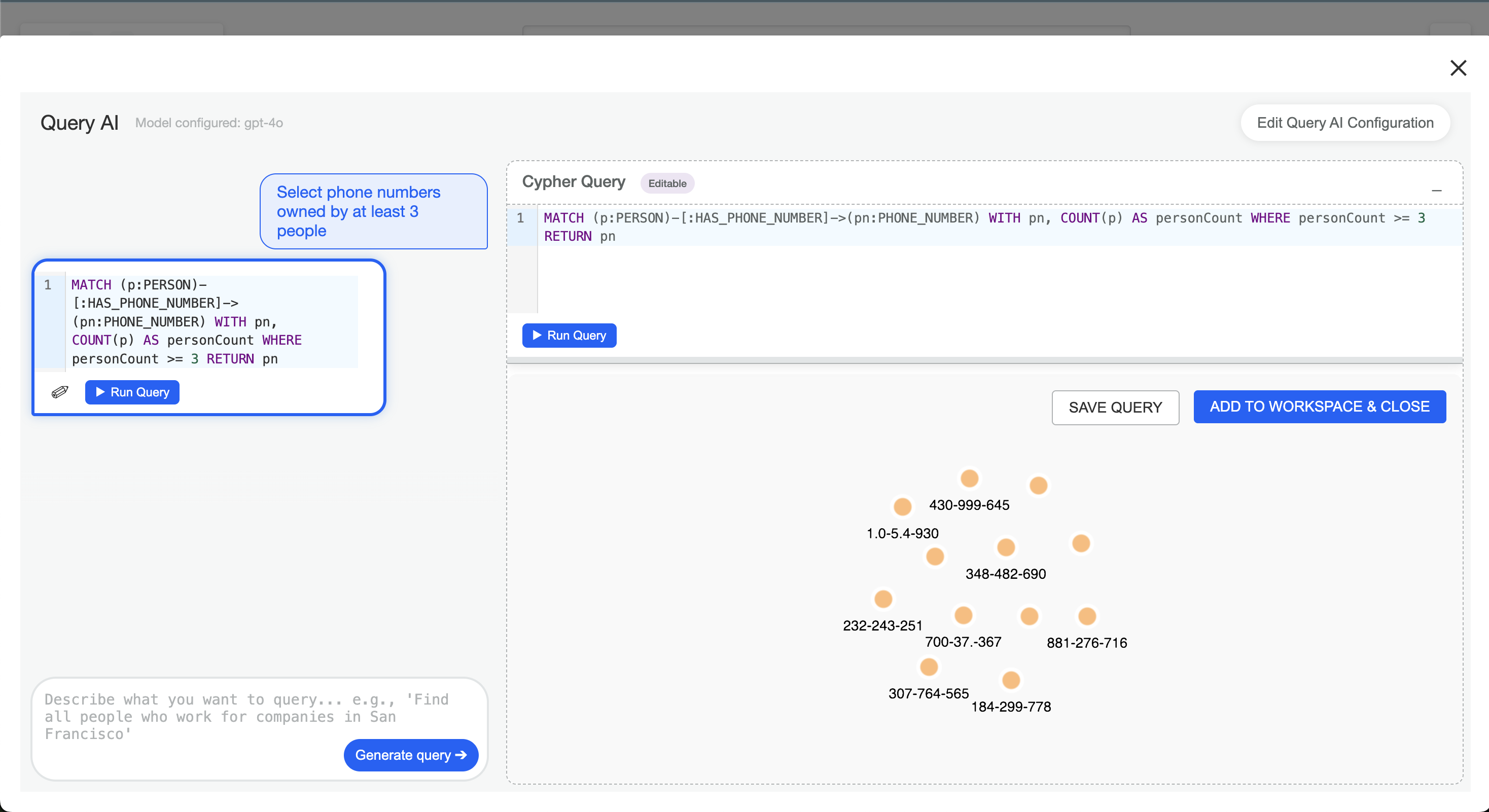Click the arrow icon in Generate query button
The image size is (1489, 812).
(x=459, y=755)
